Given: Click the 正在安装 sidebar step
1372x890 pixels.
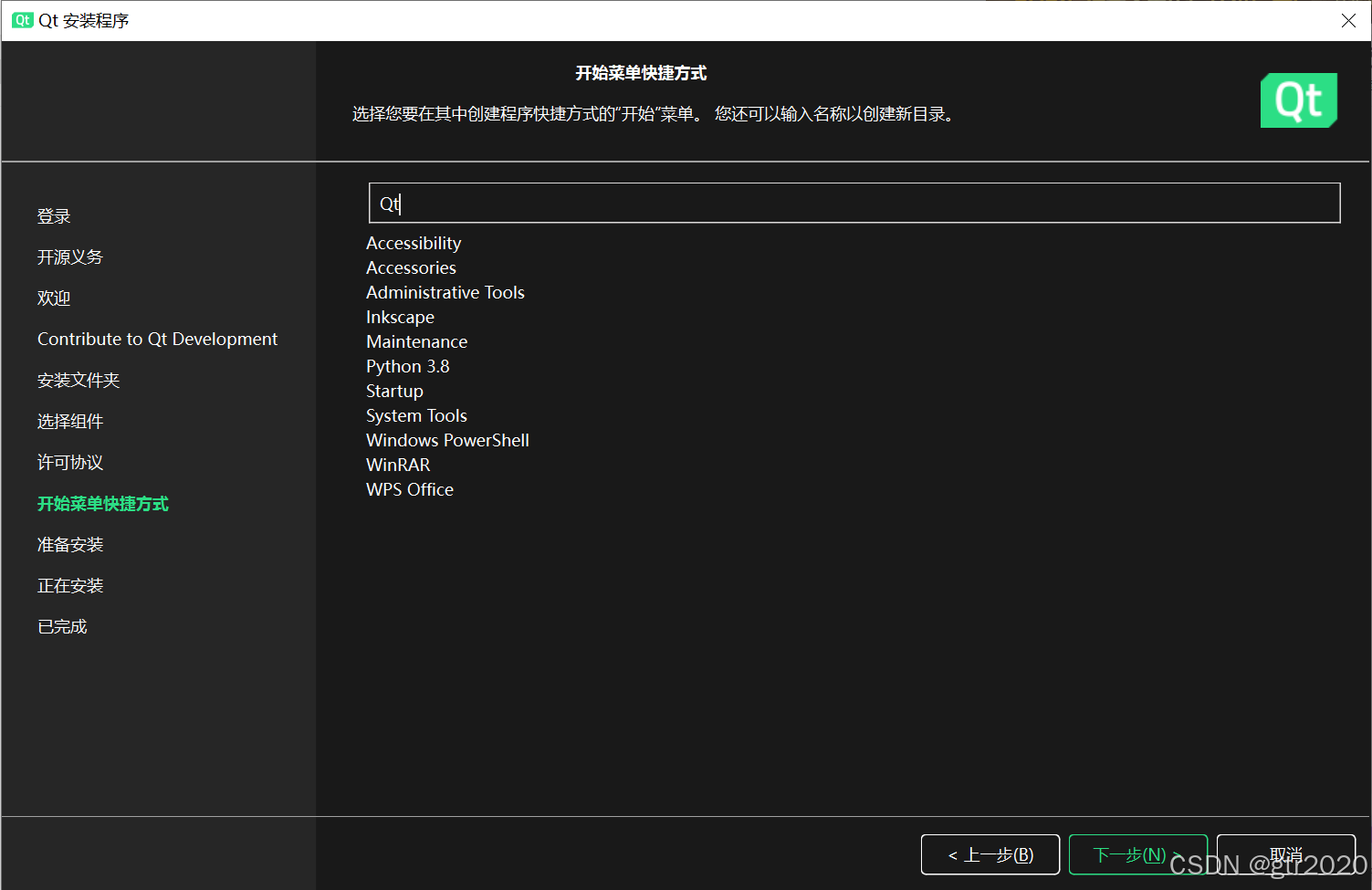Looking at the screenshot, I should [x=70, y=585].
